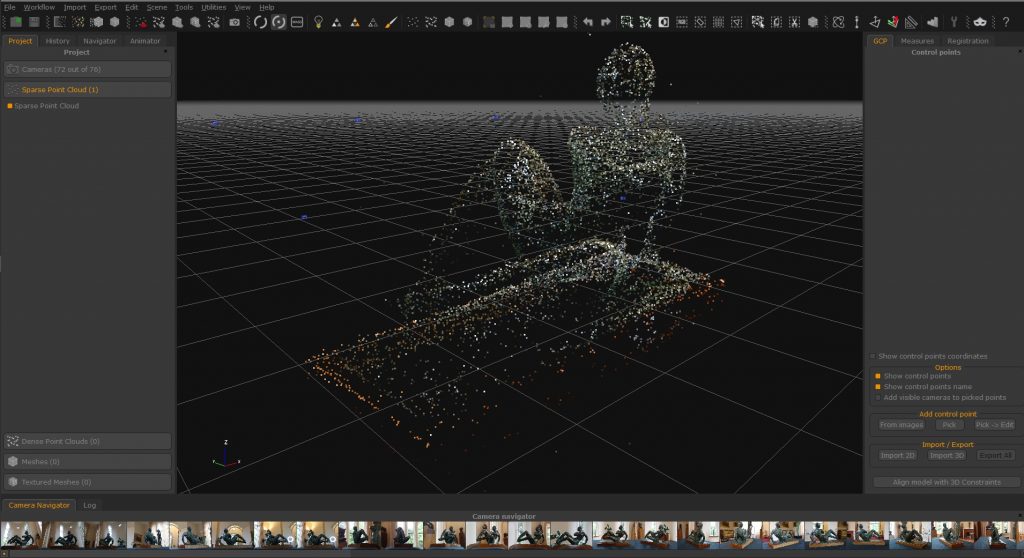The height and width of the screenshot is (558, 1024).
Task: Switch to the Measures tab
Action: (916, 41)
